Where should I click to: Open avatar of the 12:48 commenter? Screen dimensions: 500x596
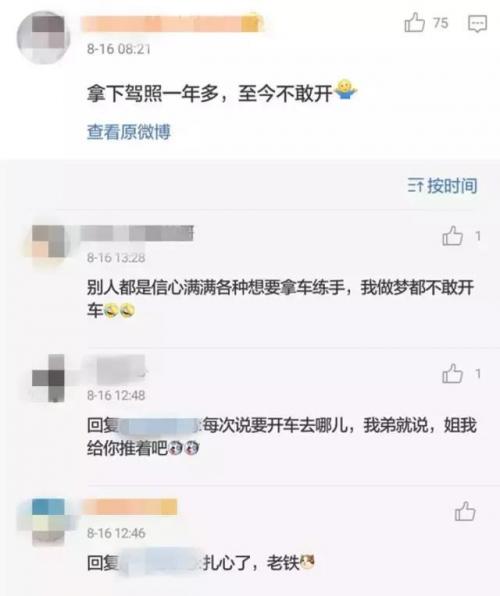pyautogui.click(x=48, y=378)
